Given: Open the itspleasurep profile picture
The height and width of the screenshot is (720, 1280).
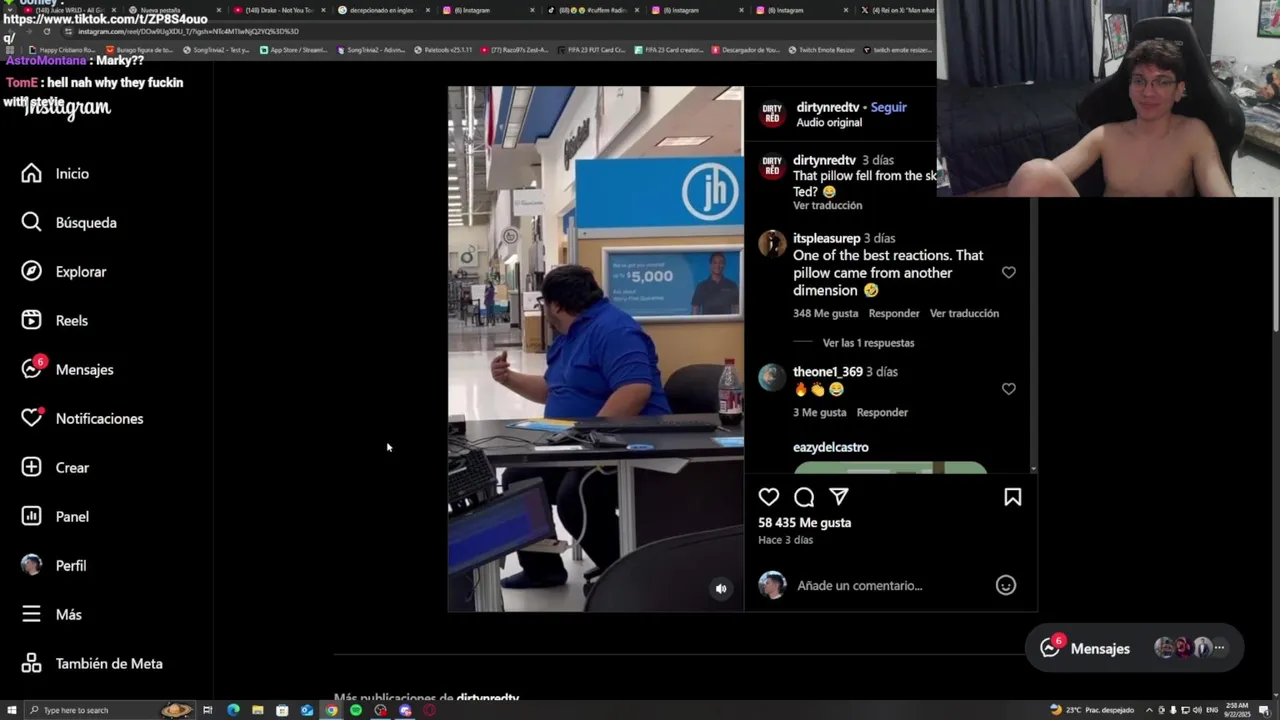Looking at the screenshot, I should (771, 244).
